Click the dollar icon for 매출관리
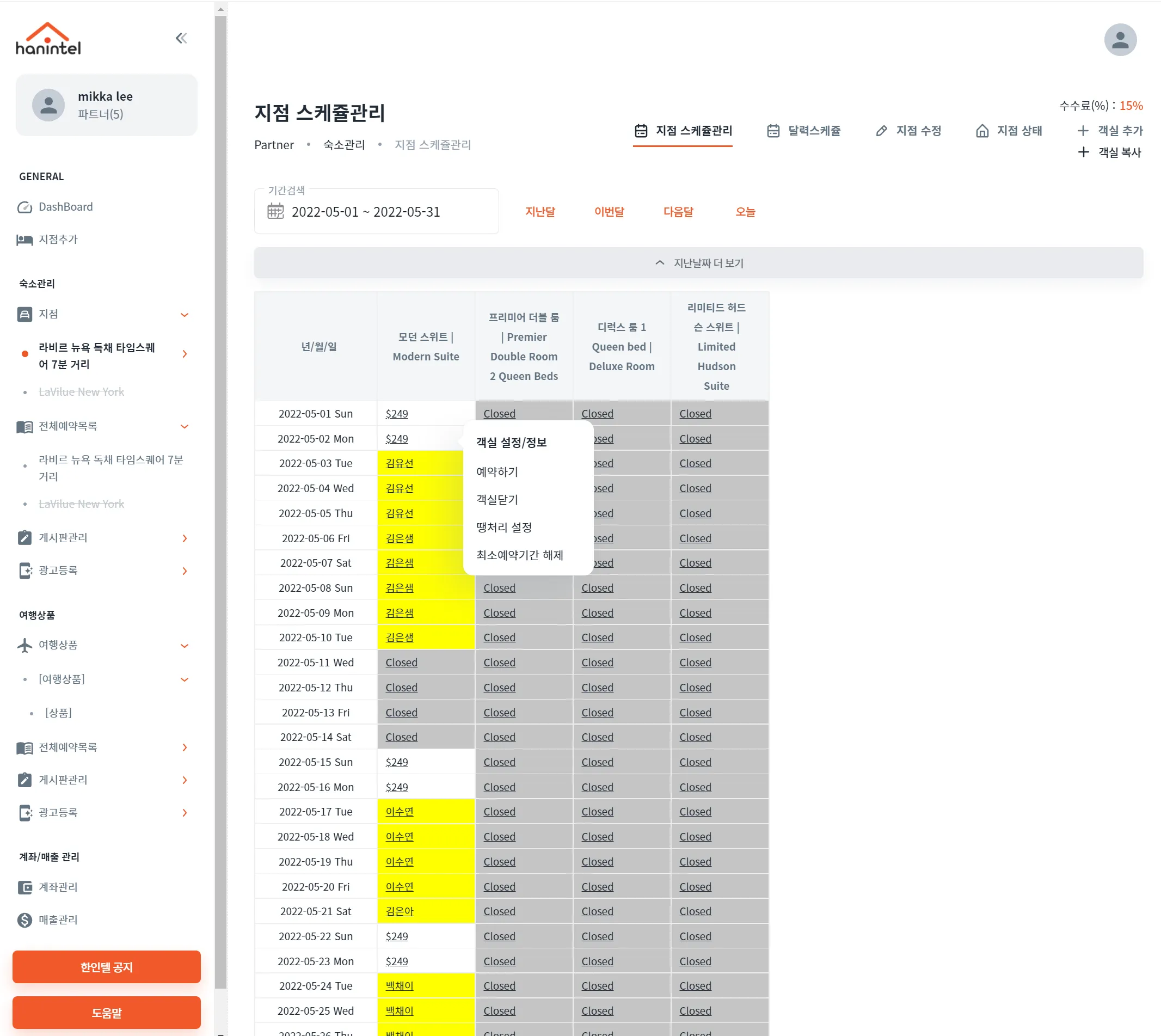The image size is (1161, 1036). [x=24, y=920]
